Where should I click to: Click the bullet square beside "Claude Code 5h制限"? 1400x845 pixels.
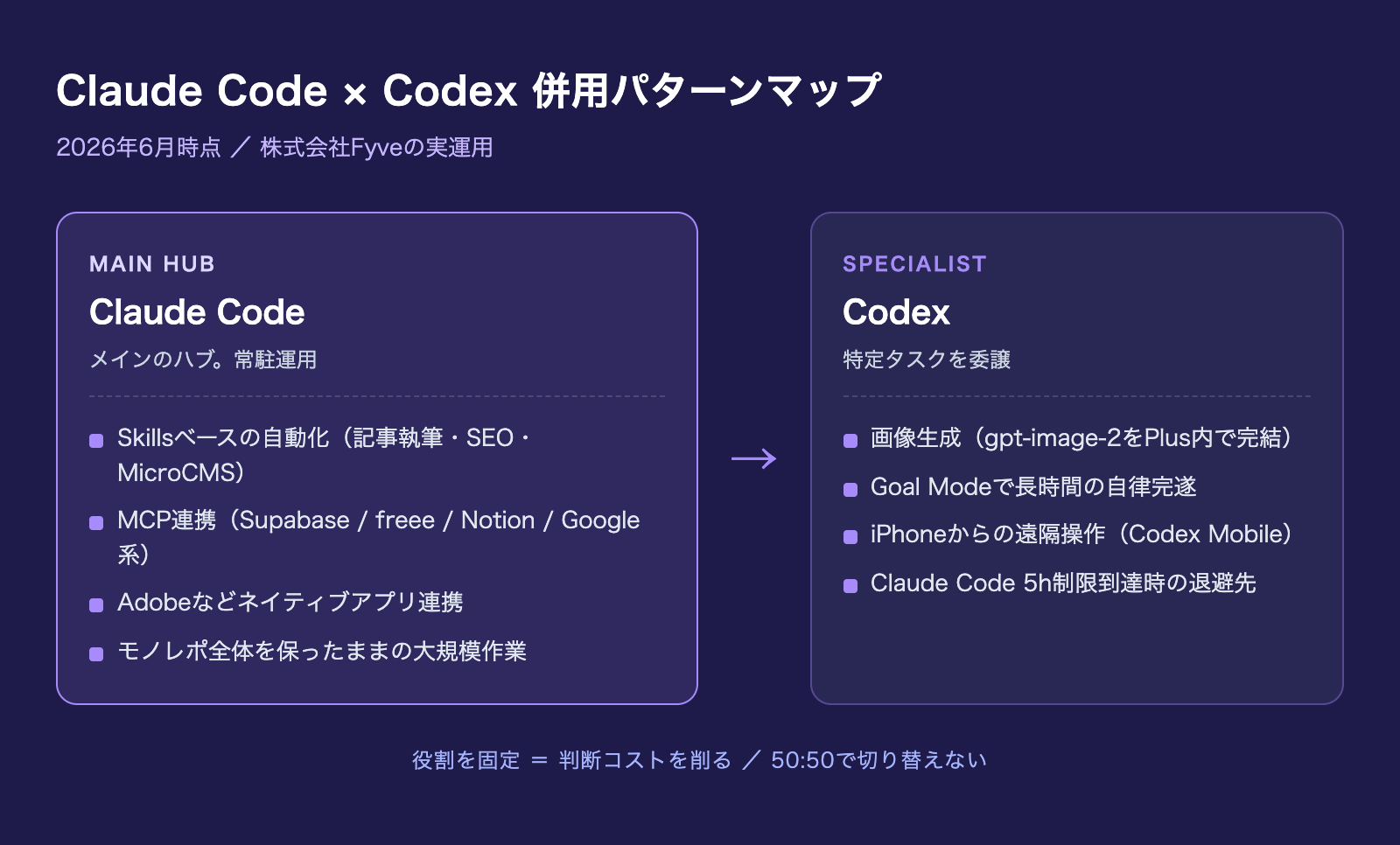pos(850,586)
